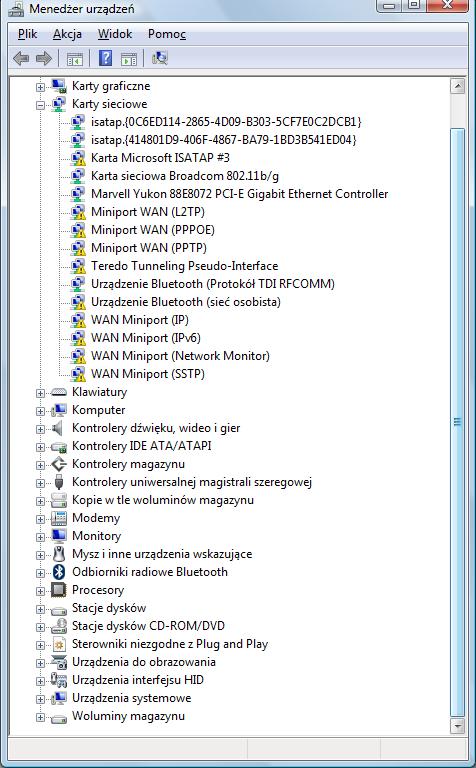Click the blue Help question-mark toolbar icon

click(x=105, y=58)
